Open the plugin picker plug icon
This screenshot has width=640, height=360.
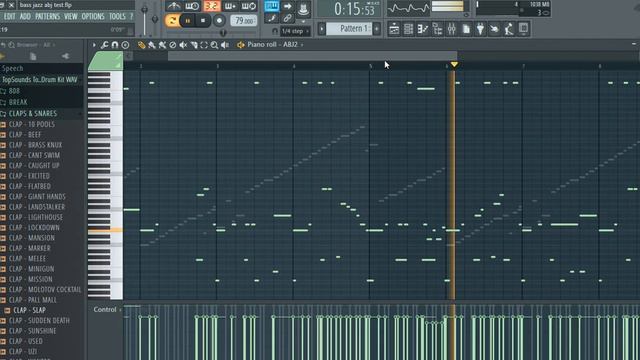pyautogui.click(x=480, y=29)
